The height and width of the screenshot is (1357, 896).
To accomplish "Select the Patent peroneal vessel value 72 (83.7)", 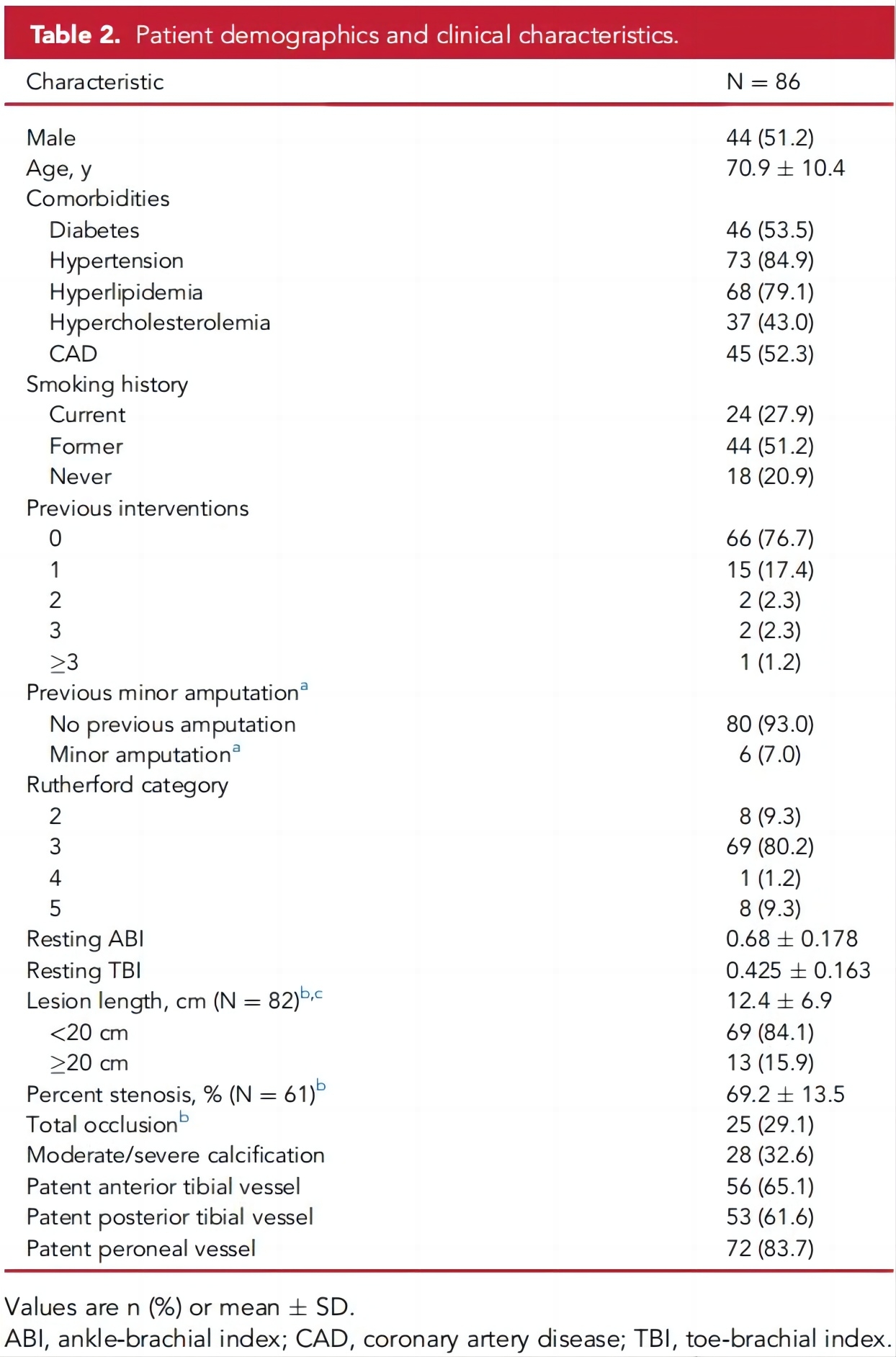I will (x=769, y=1248).
